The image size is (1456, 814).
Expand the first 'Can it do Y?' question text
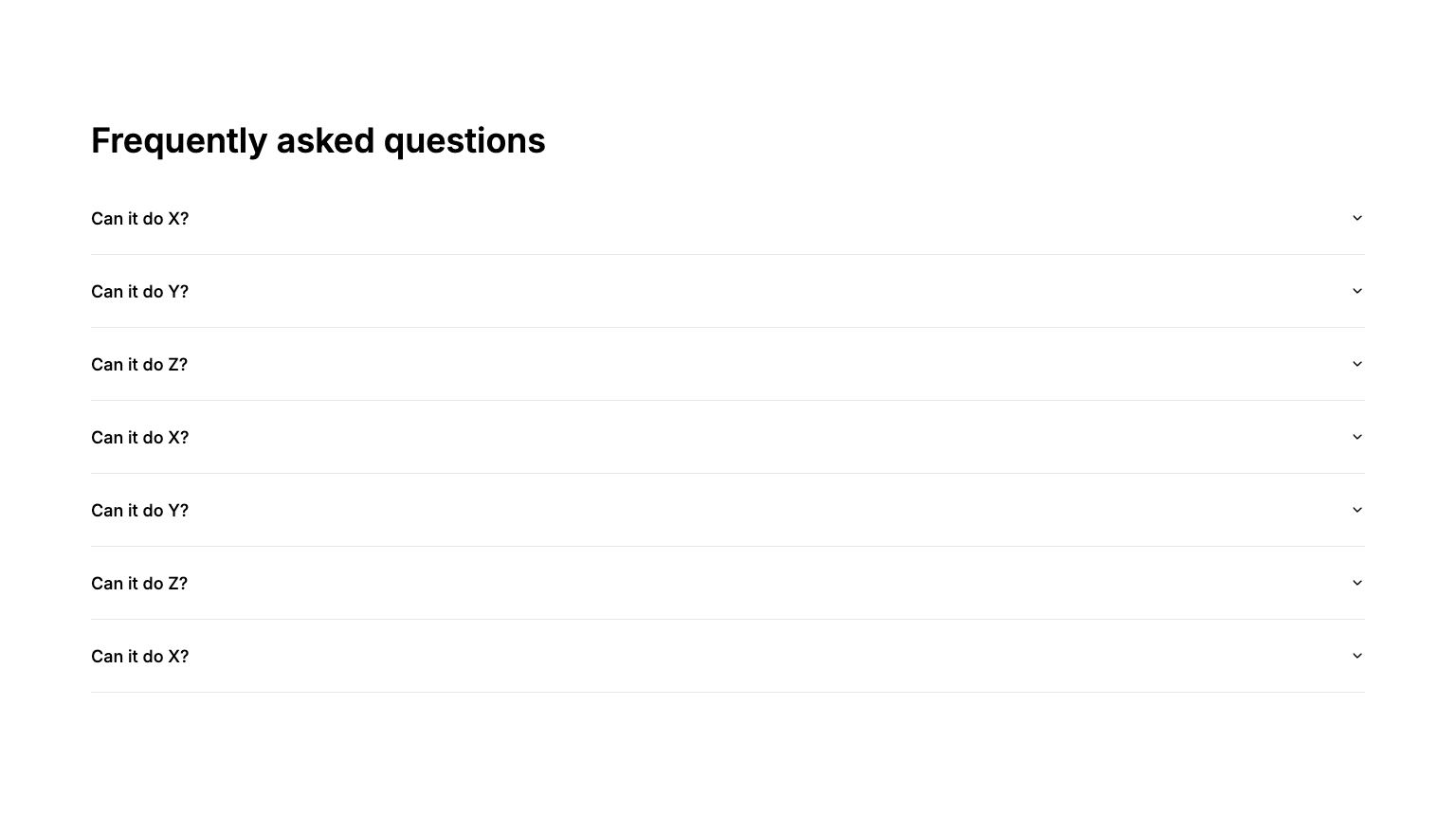tap(140, 292)
